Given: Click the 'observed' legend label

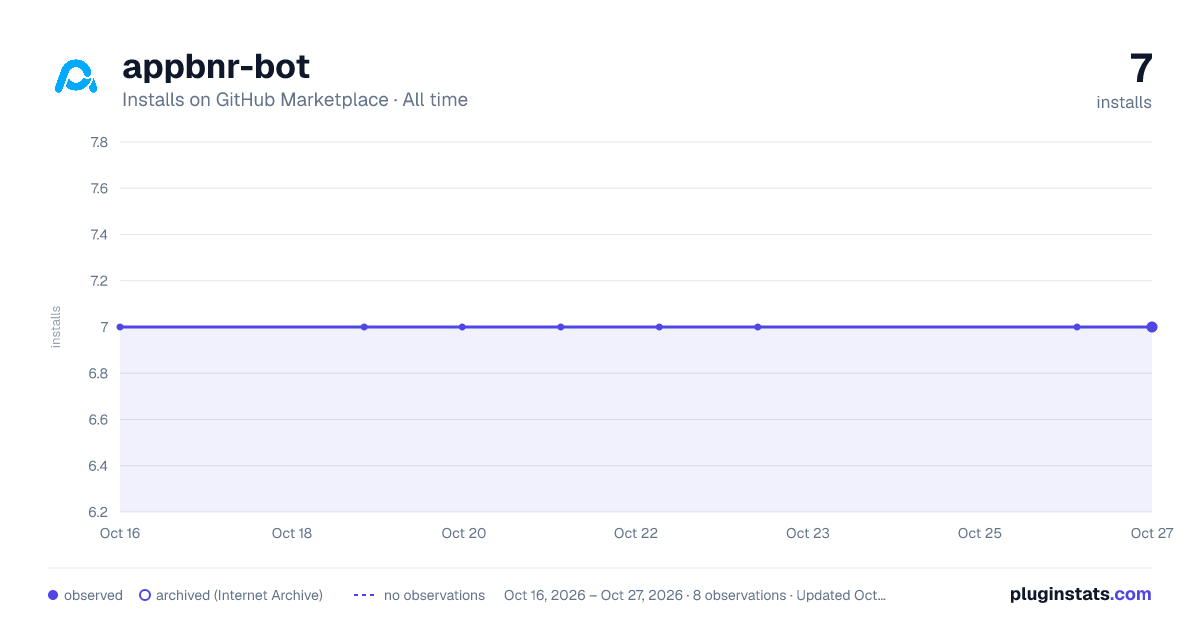Looking at the screenshot, I should click(x=93, y=595).
